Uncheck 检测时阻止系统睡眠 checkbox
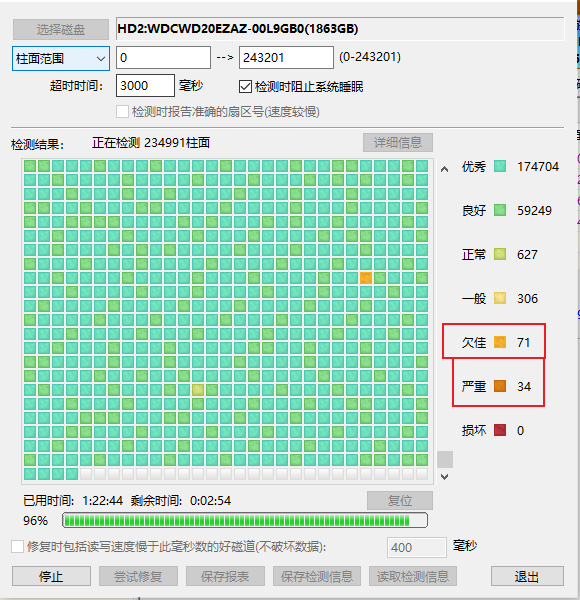 245,86
